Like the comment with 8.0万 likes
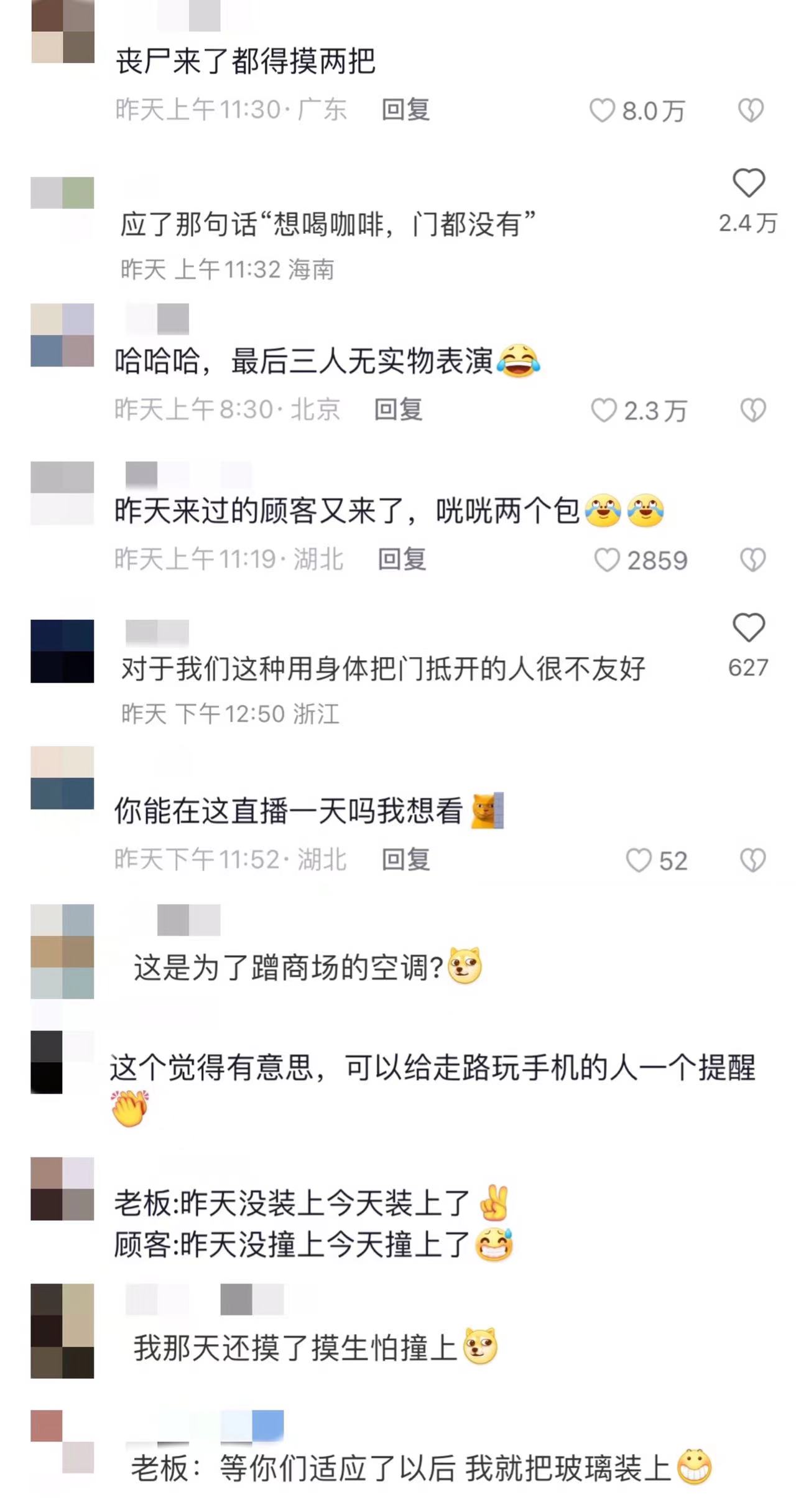The height and width of the screenshot is (1512, 796). coord(602,111)
